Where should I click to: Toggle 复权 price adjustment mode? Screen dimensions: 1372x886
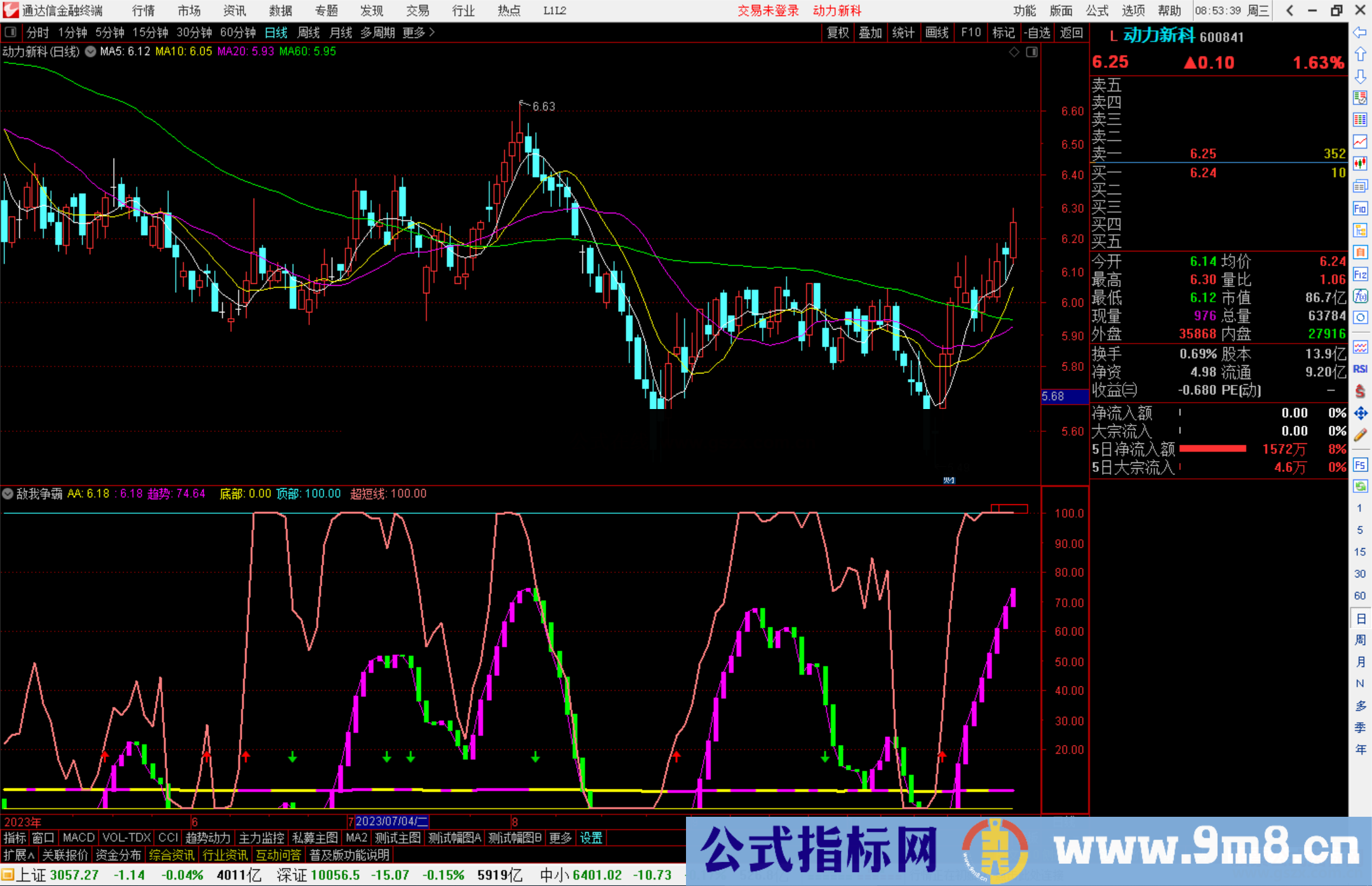point(837,32)
